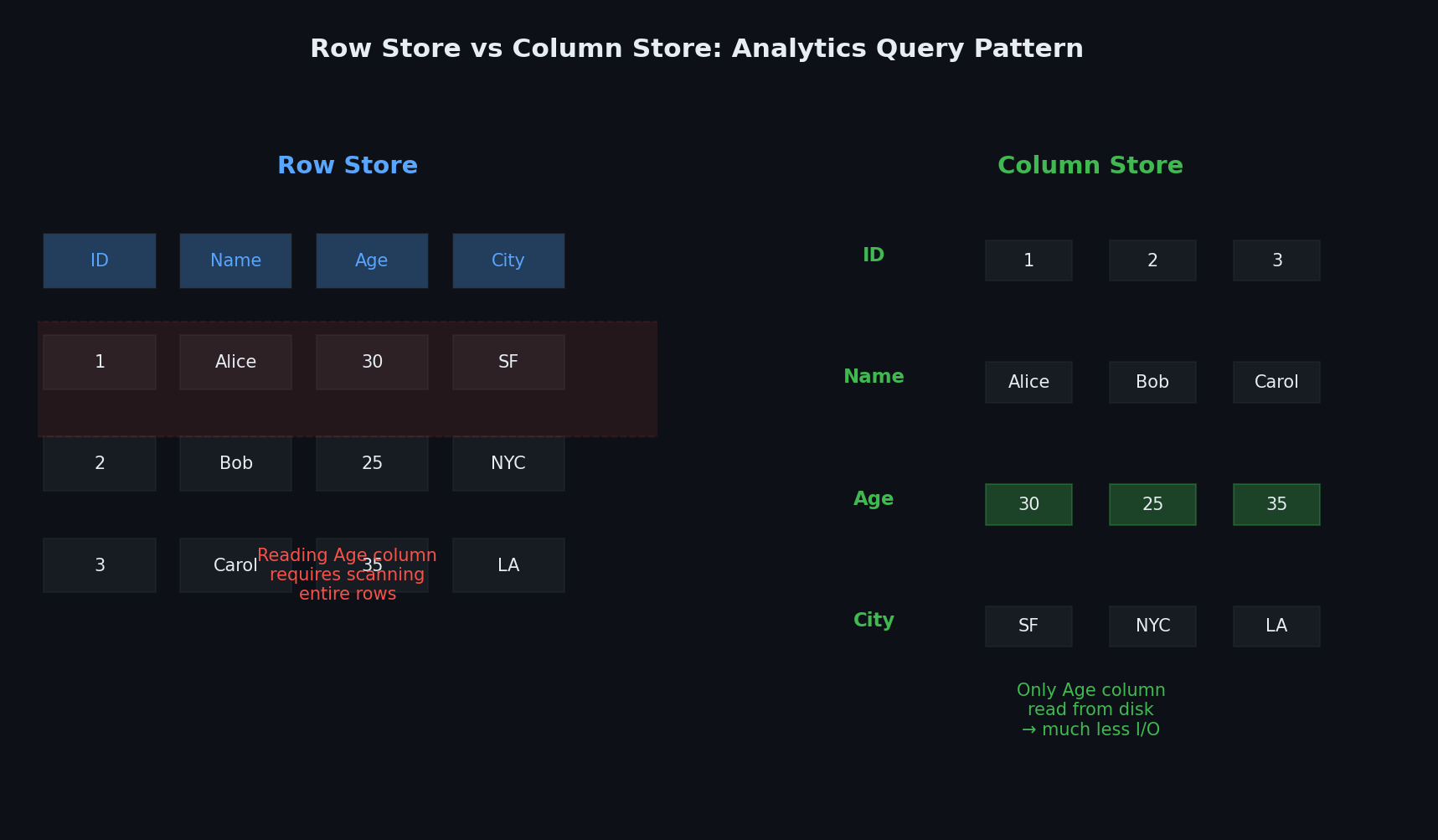Click the LA cell in the Row Store table
The width and height of the screenshot is (1438, 840).
pyautogui.click(x=508, y=565)
